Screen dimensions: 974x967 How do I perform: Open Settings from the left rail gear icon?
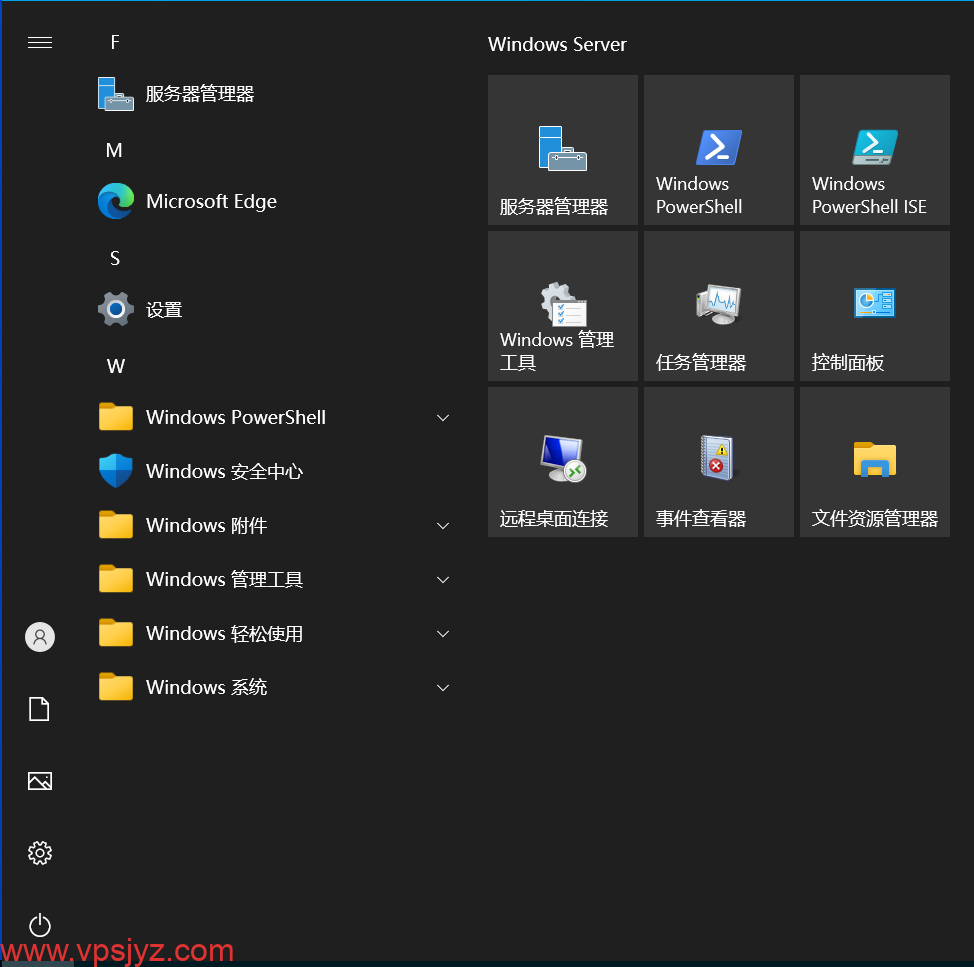point(40,853)
